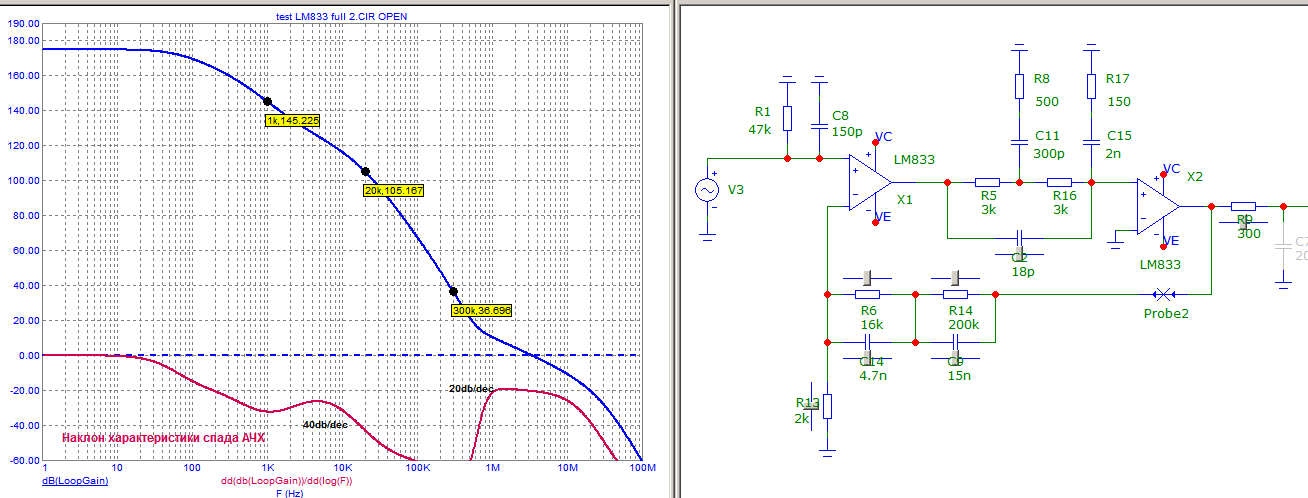1308x498 pixels.
Task: Select the 4.7n capacitor symbol
Action: [x=868, y=342]
